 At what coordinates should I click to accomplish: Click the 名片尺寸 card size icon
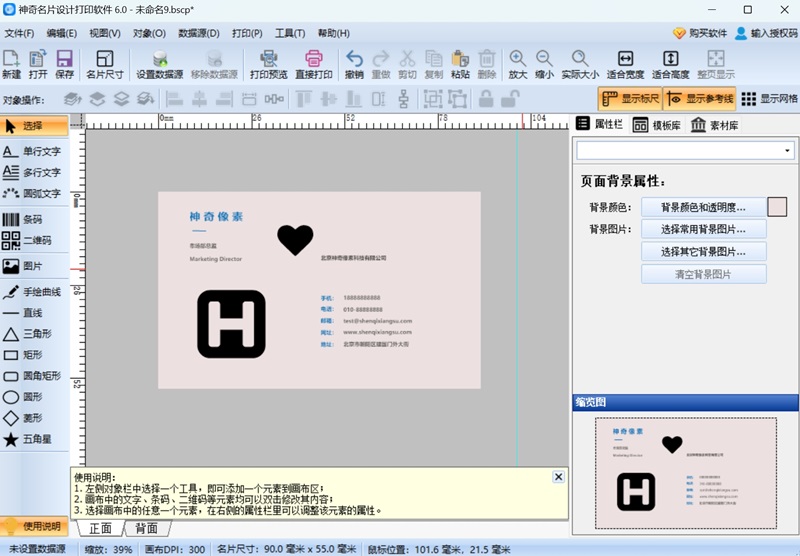pyautogui.click(x=104, y=64)
